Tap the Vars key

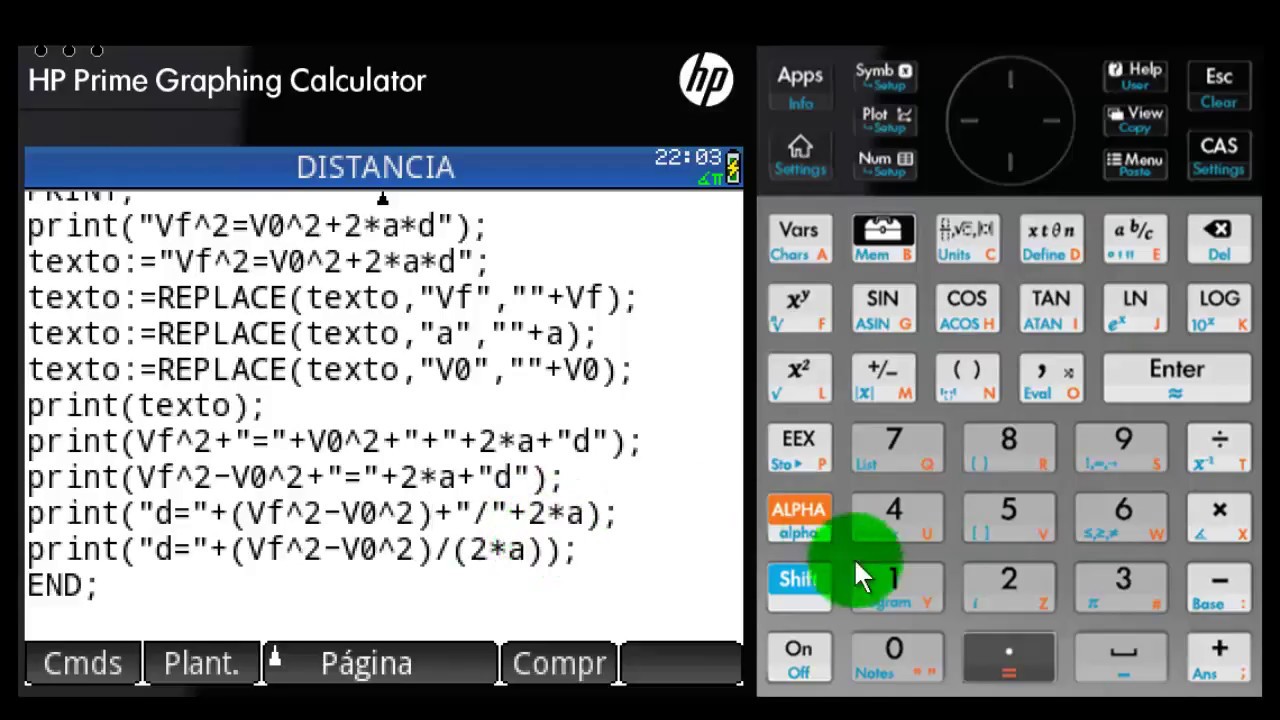click(x=799, y=241)
